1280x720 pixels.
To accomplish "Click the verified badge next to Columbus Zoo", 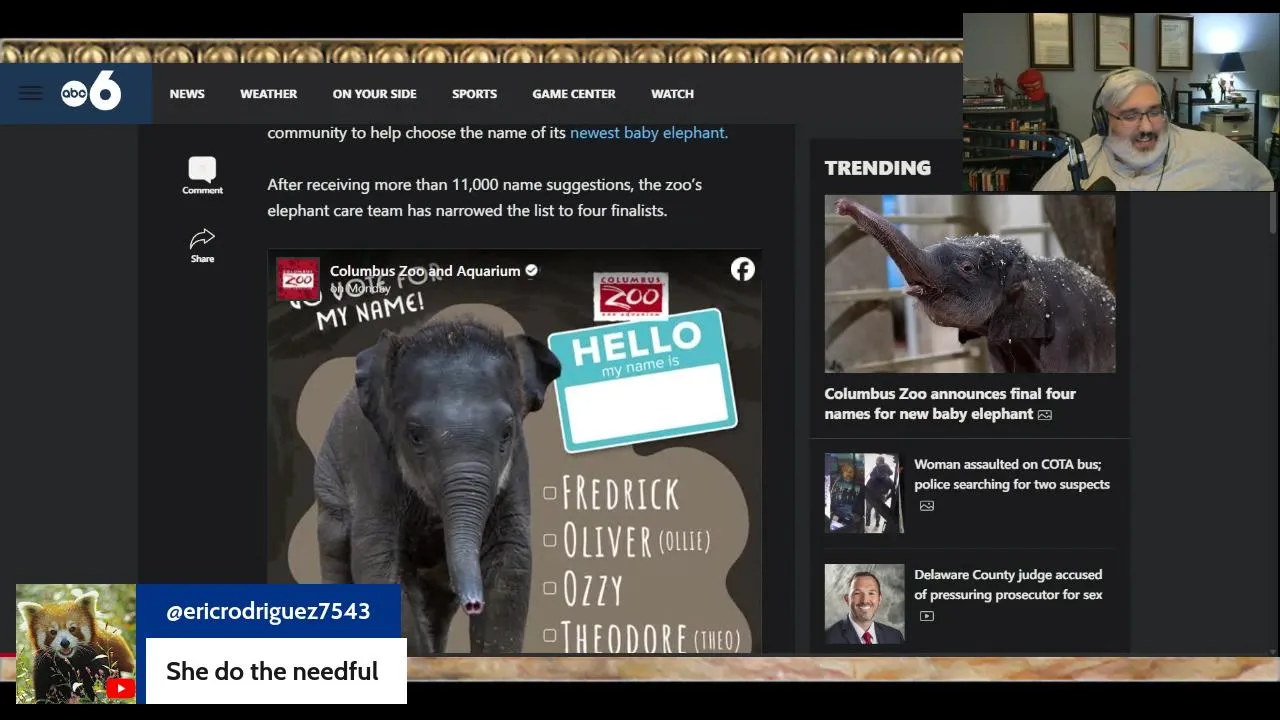I will [x=532, y=270].
